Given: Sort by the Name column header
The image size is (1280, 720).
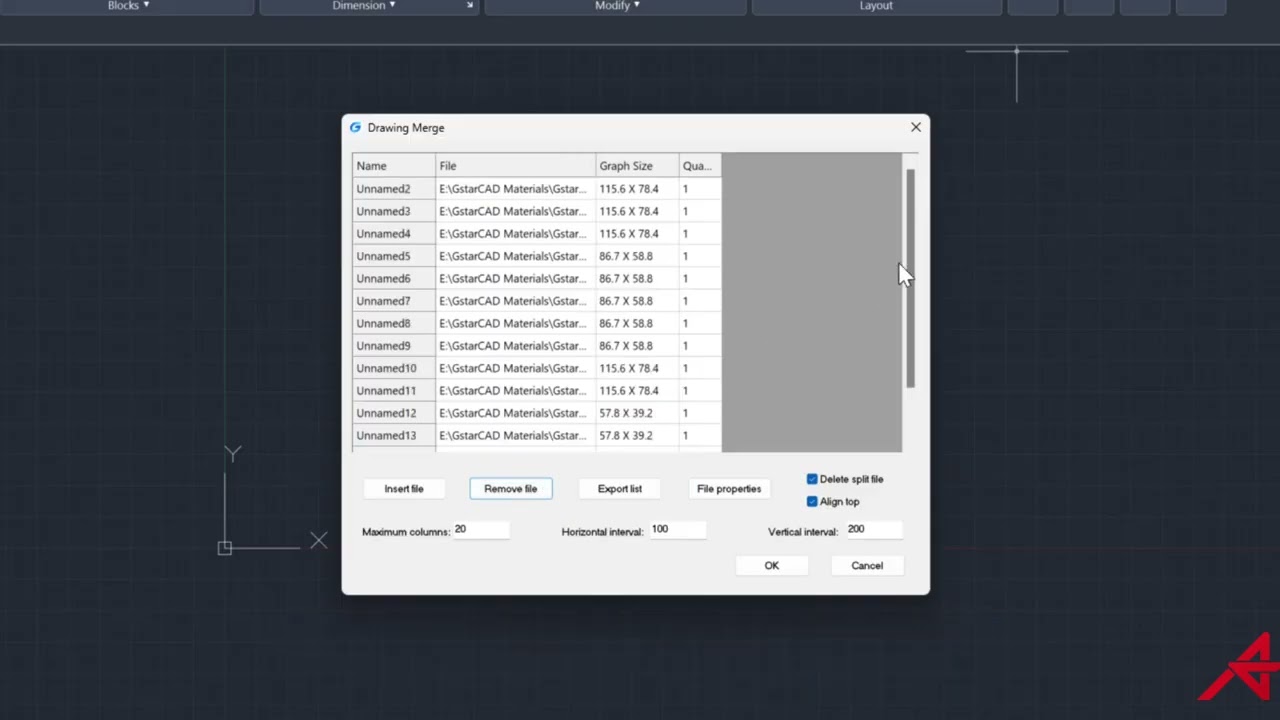Looking at the screenshot, I should tap(394, 166).
